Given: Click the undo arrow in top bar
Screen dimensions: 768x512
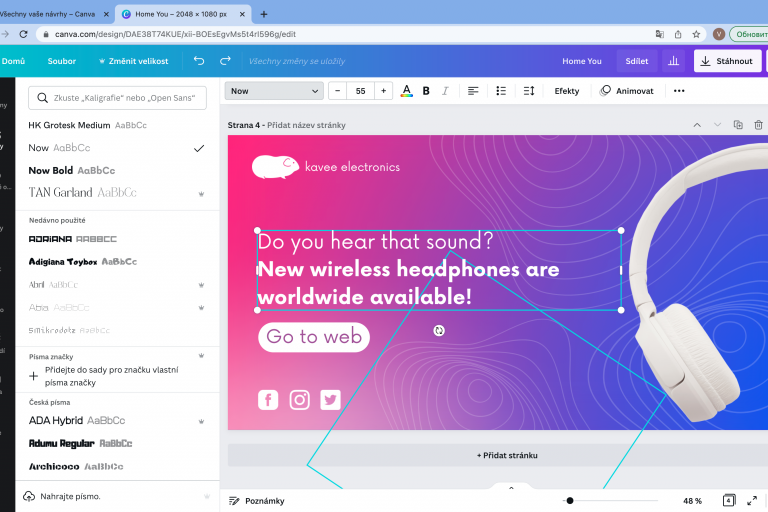Looking at the screenshot, I should coord(199,61).
